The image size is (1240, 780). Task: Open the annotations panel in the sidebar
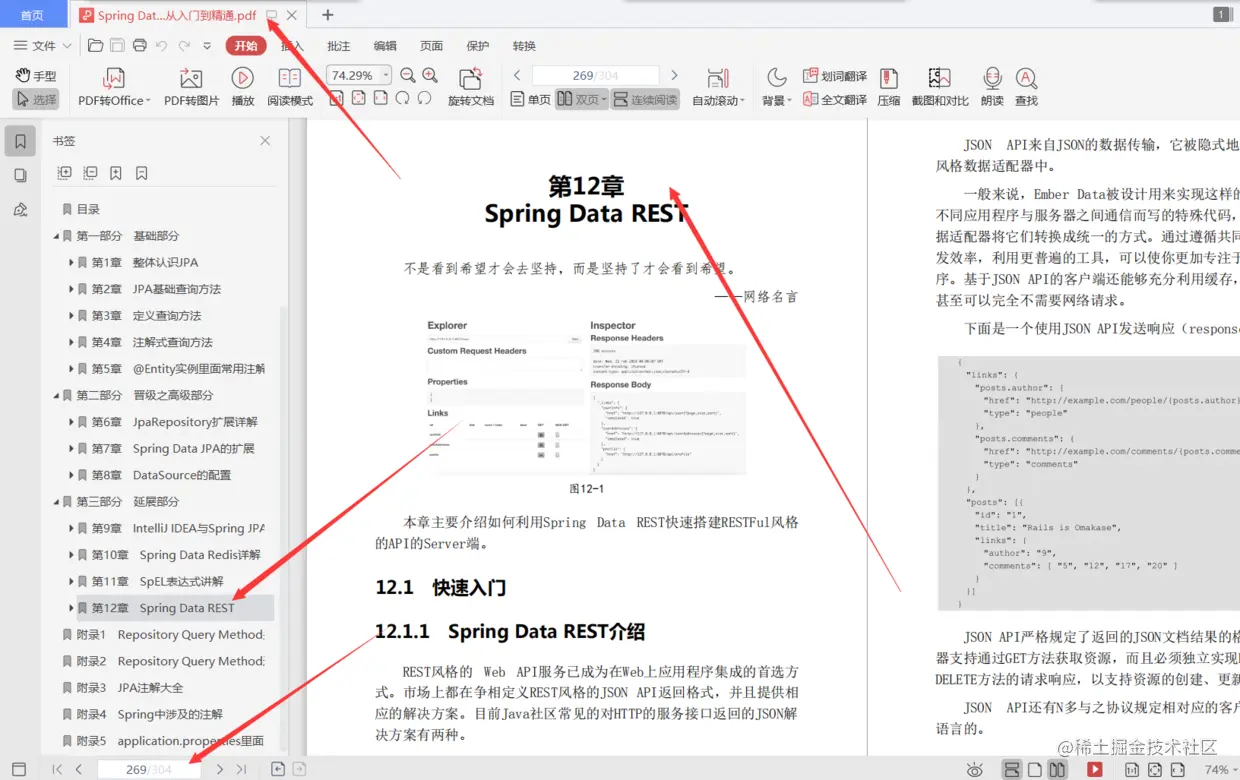(x=20, y=209)
